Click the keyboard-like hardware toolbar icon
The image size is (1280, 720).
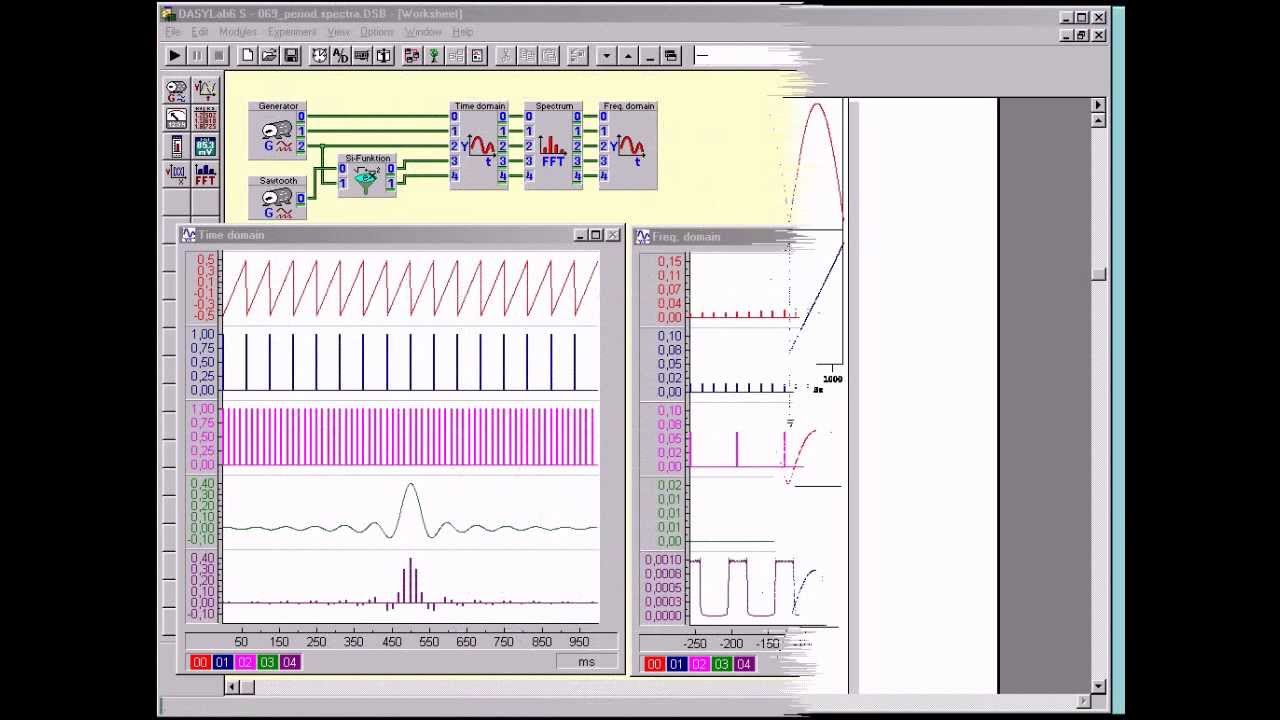tap(362, 56)
